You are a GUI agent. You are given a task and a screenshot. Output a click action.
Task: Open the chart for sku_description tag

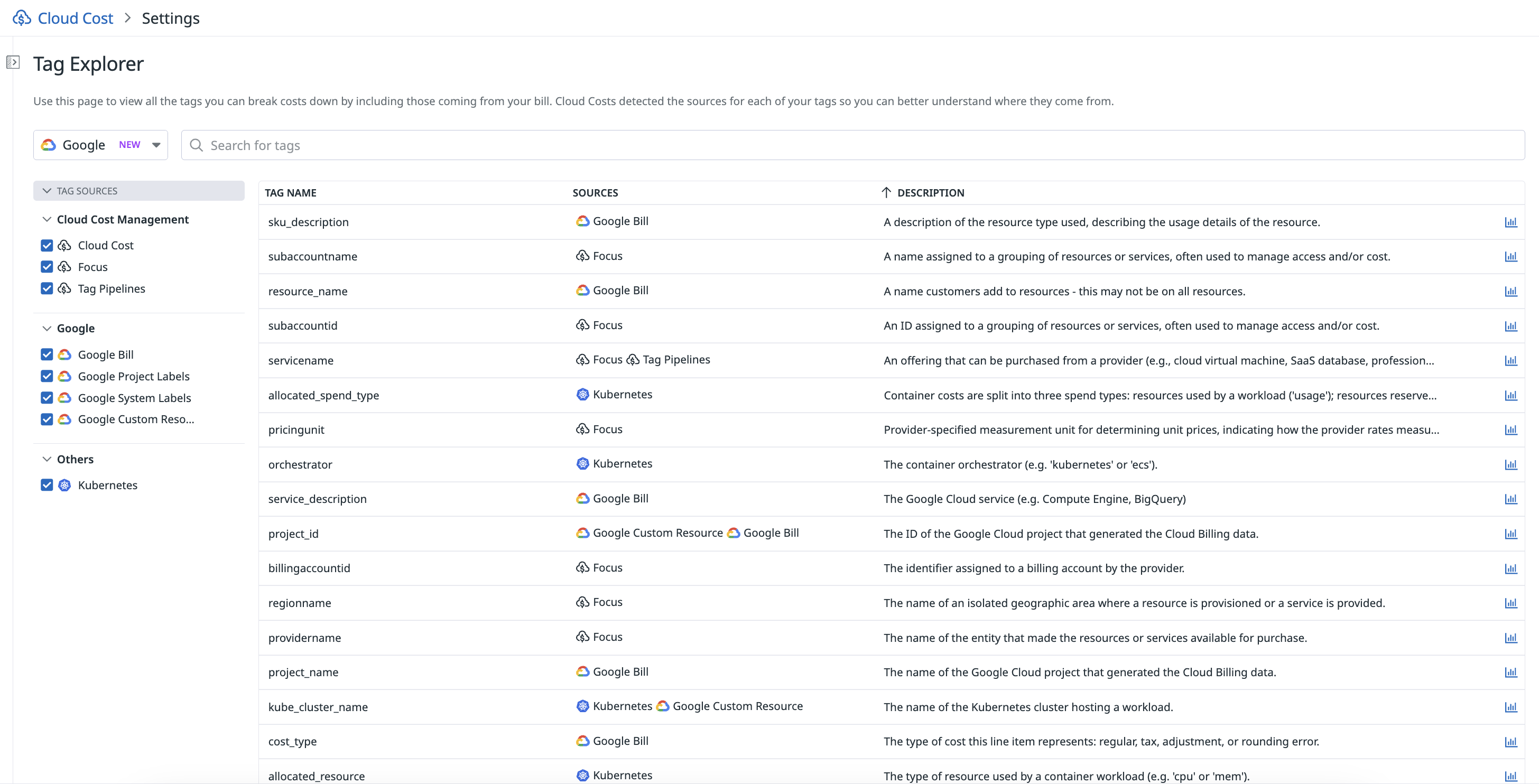[1511, 221]
